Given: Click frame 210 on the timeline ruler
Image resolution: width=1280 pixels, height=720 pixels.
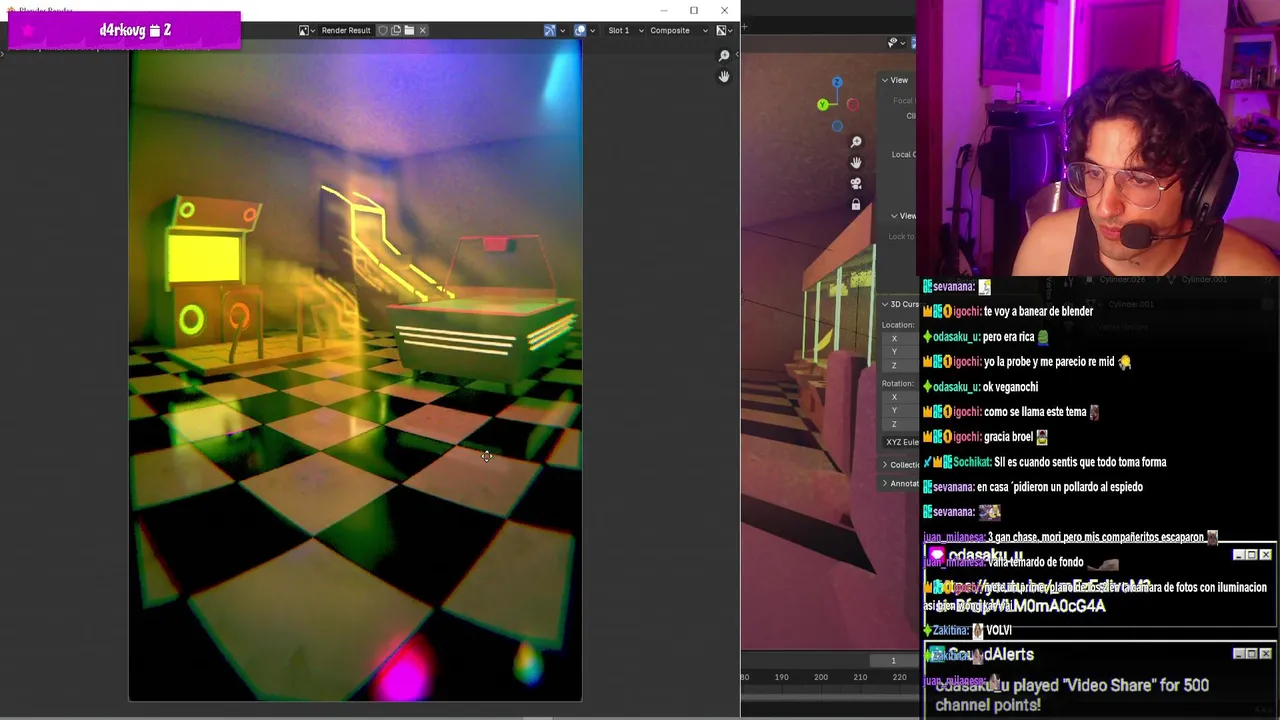Looking at the screenshot, I should pyautogui.click(x=860, y=677).
